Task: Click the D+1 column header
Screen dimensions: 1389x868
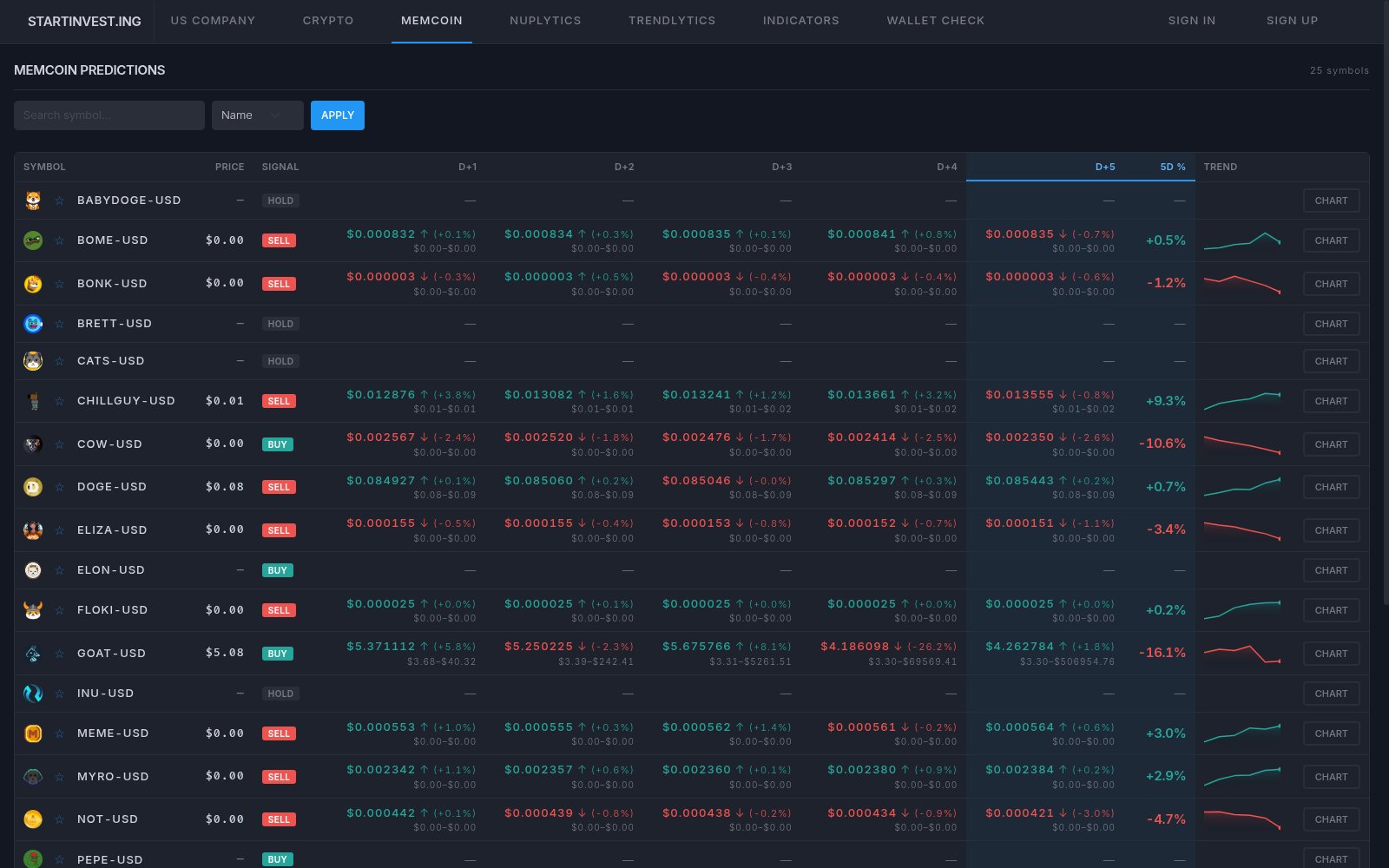Action: 468,167
